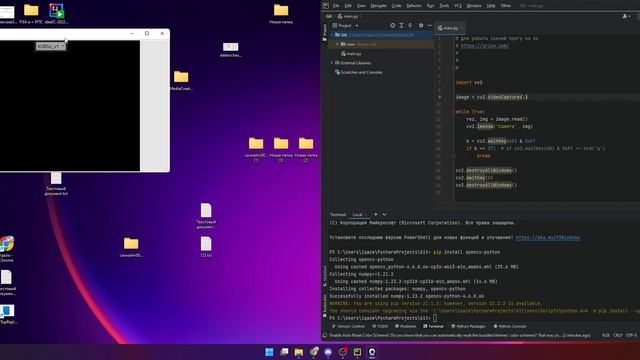Open the Run menu

pyautogui.click(x=431, y=6)
